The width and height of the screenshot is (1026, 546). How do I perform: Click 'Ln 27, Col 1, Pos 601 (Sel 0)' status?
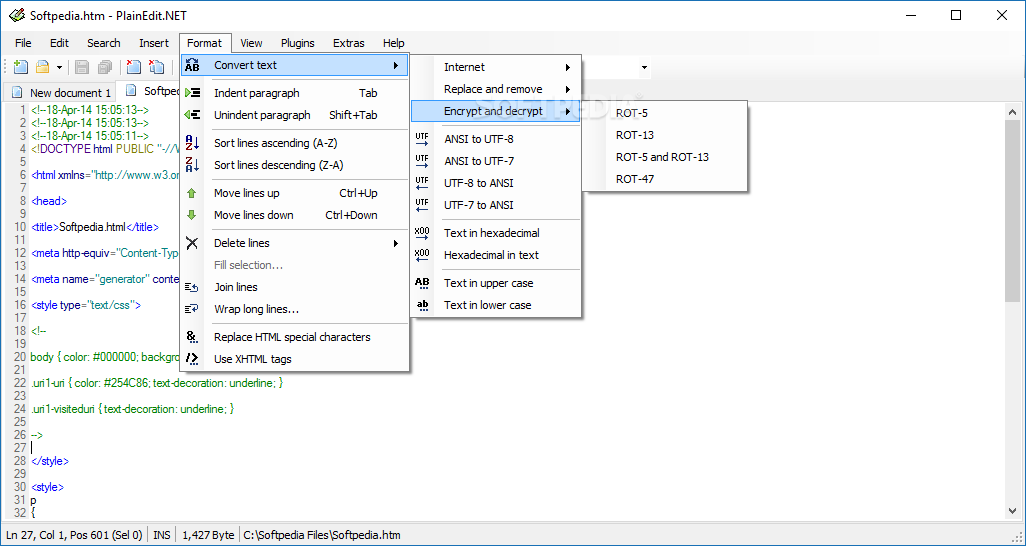tap(74, 535)
